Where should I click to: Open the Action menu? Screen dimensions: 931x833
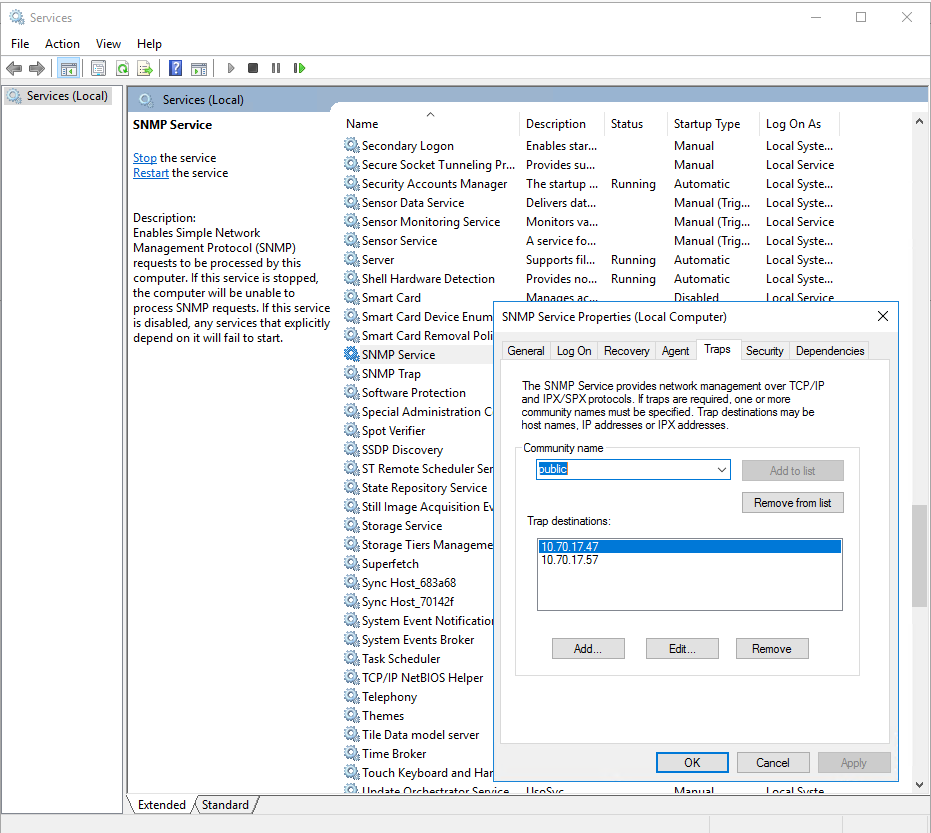(x=62, y=43)
